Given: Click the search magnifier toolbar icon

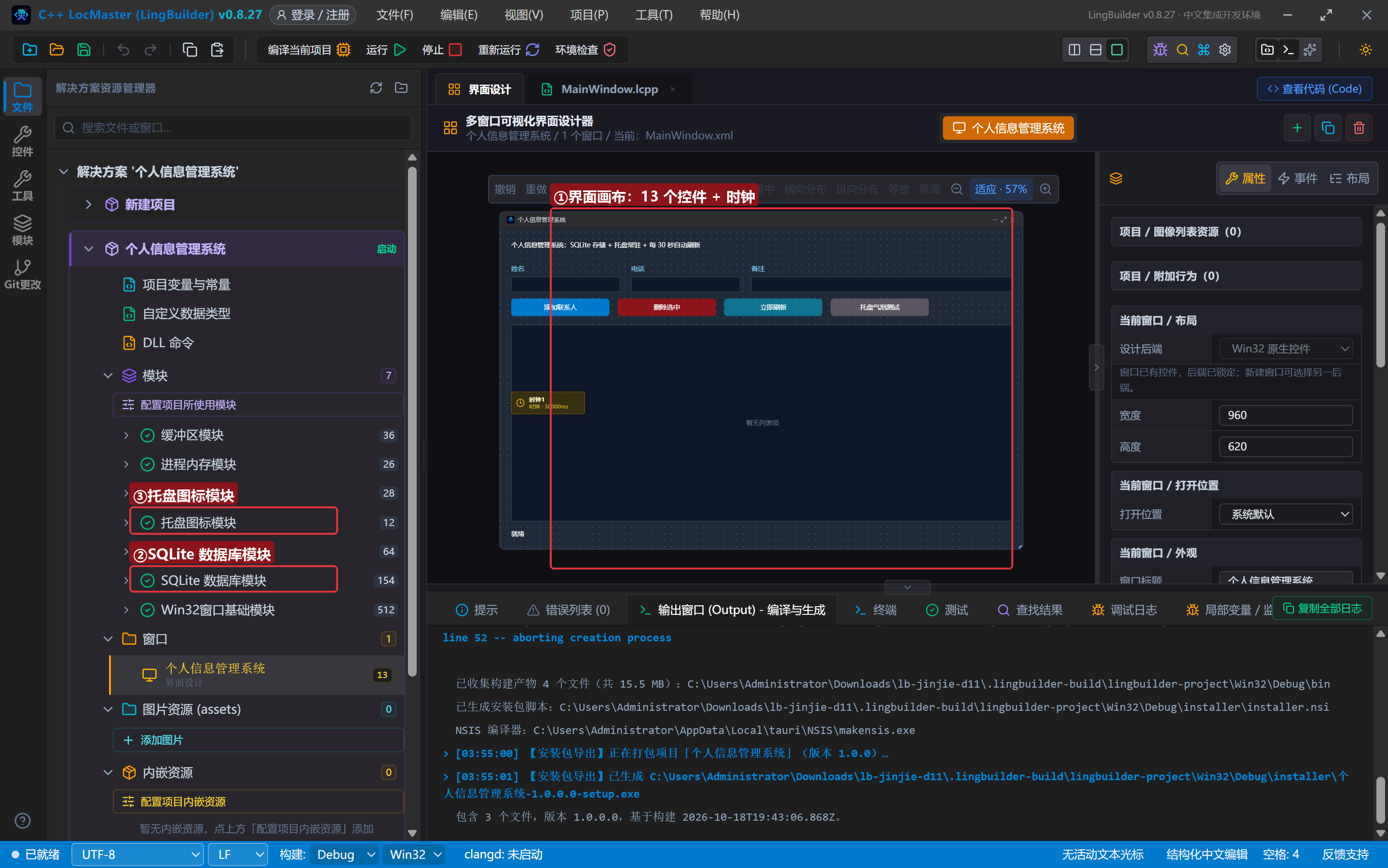Looking at the screenshot, I should click(x=1182, y=50).
